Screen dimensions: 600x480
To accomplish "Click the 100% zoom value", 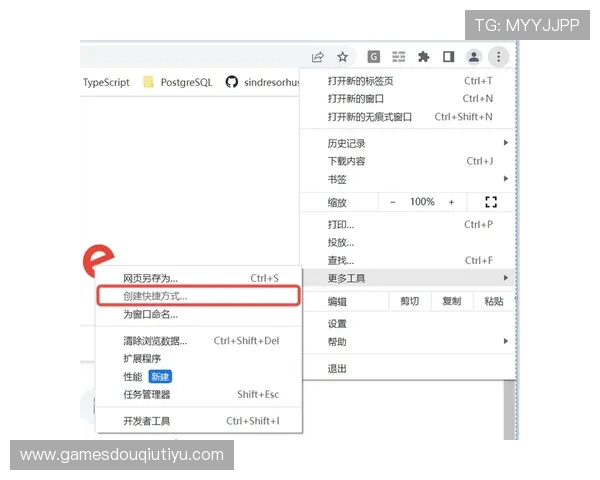I will click(422, 202).
